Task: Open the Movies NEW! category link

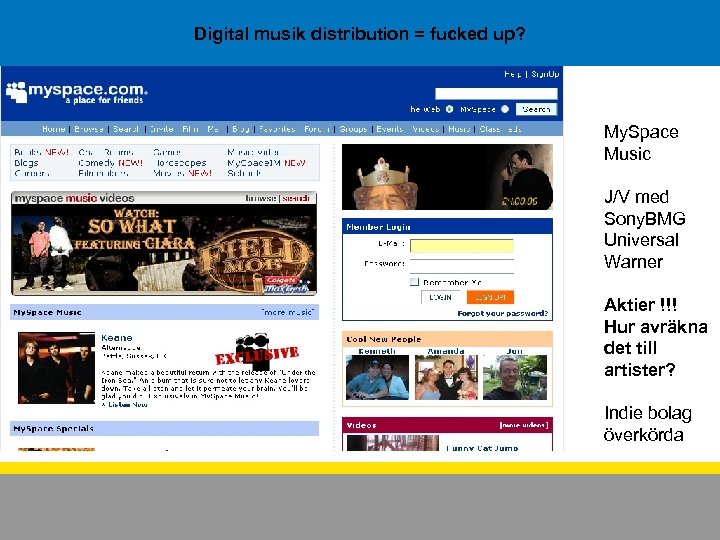Action: [182, 174]
